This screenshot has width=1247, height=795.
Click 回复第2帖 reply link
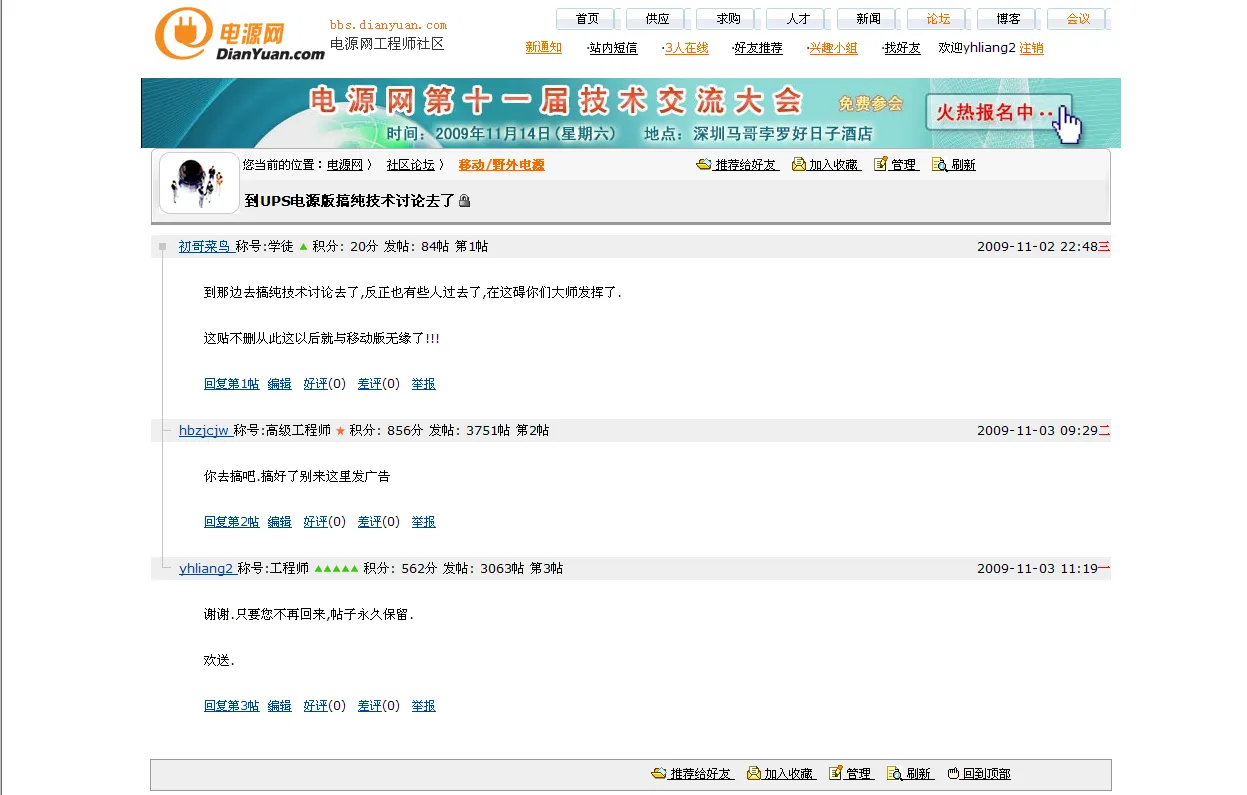coord(231,522)
